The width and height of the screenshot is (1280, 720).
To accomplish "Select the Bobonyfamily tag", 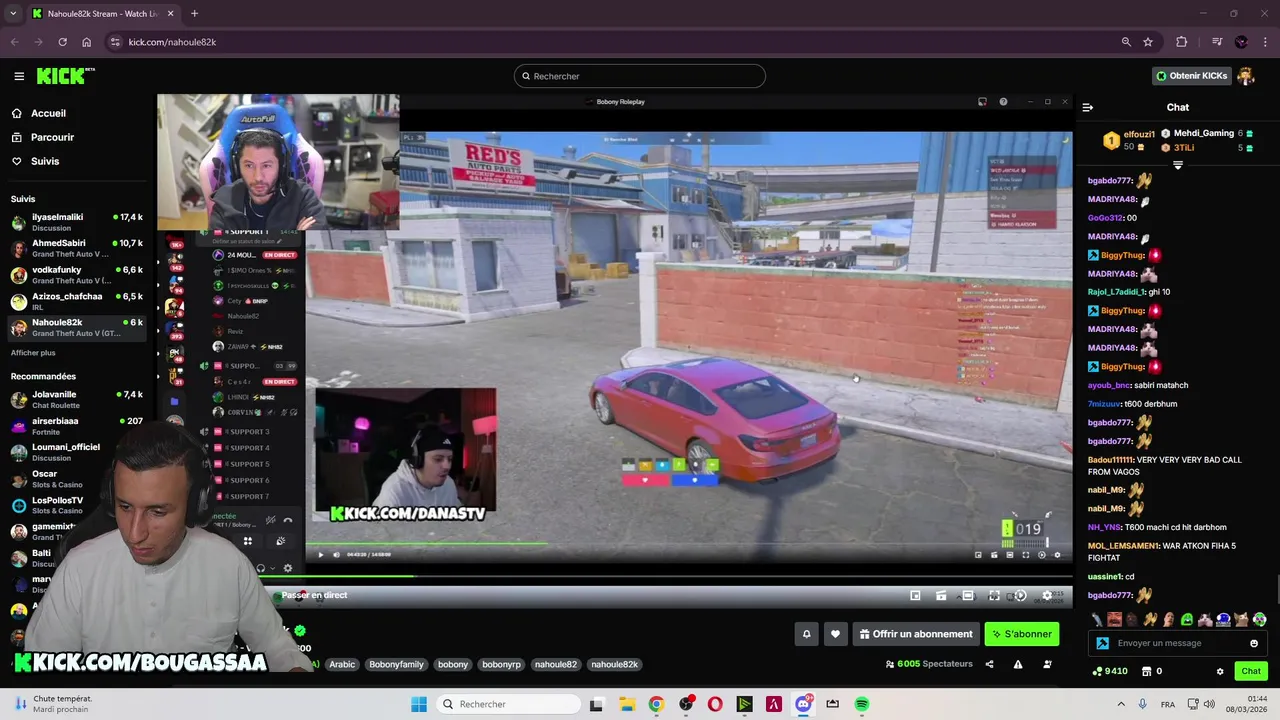I will click(397, 664).
